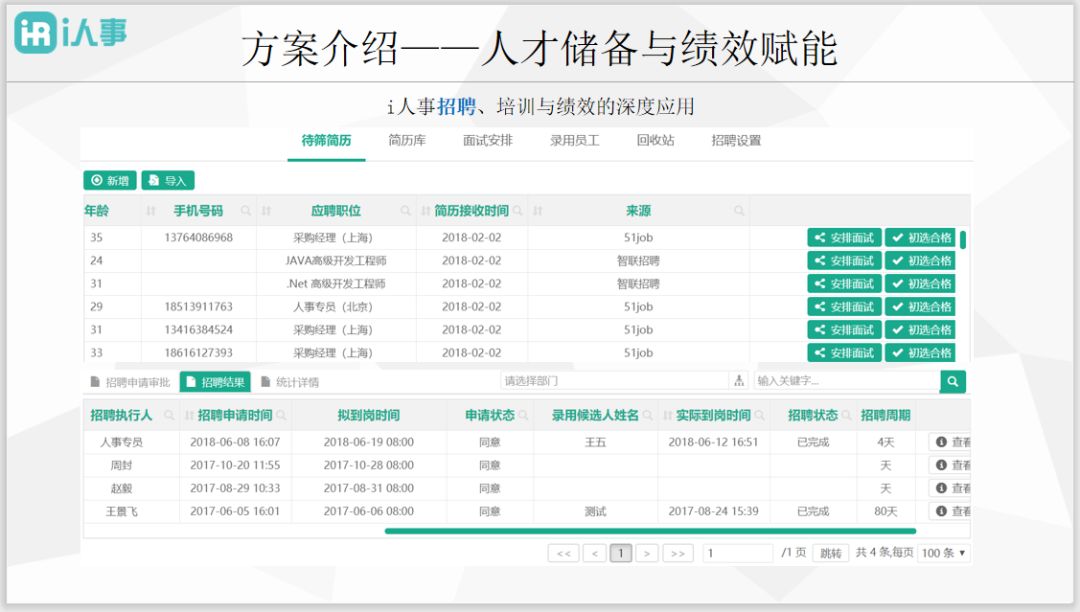Open the 请选择部门 department selector
This screenshot has width=1080, height=612.
point(600,381)
